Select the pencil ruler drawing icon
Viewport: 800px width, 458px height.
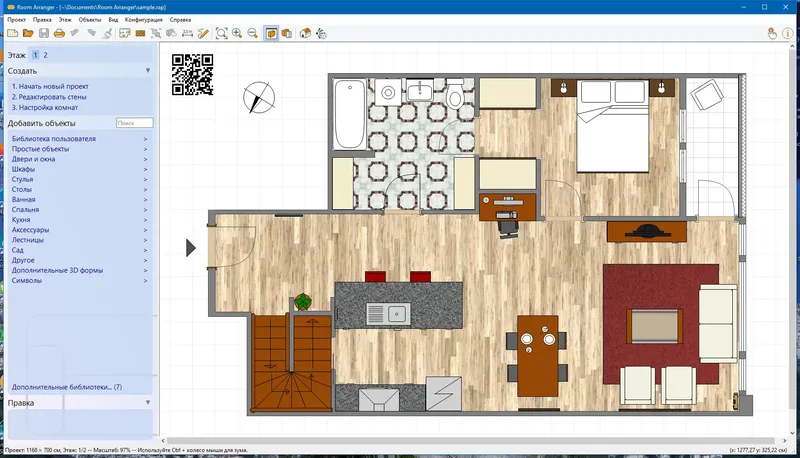tap(203, 34)
